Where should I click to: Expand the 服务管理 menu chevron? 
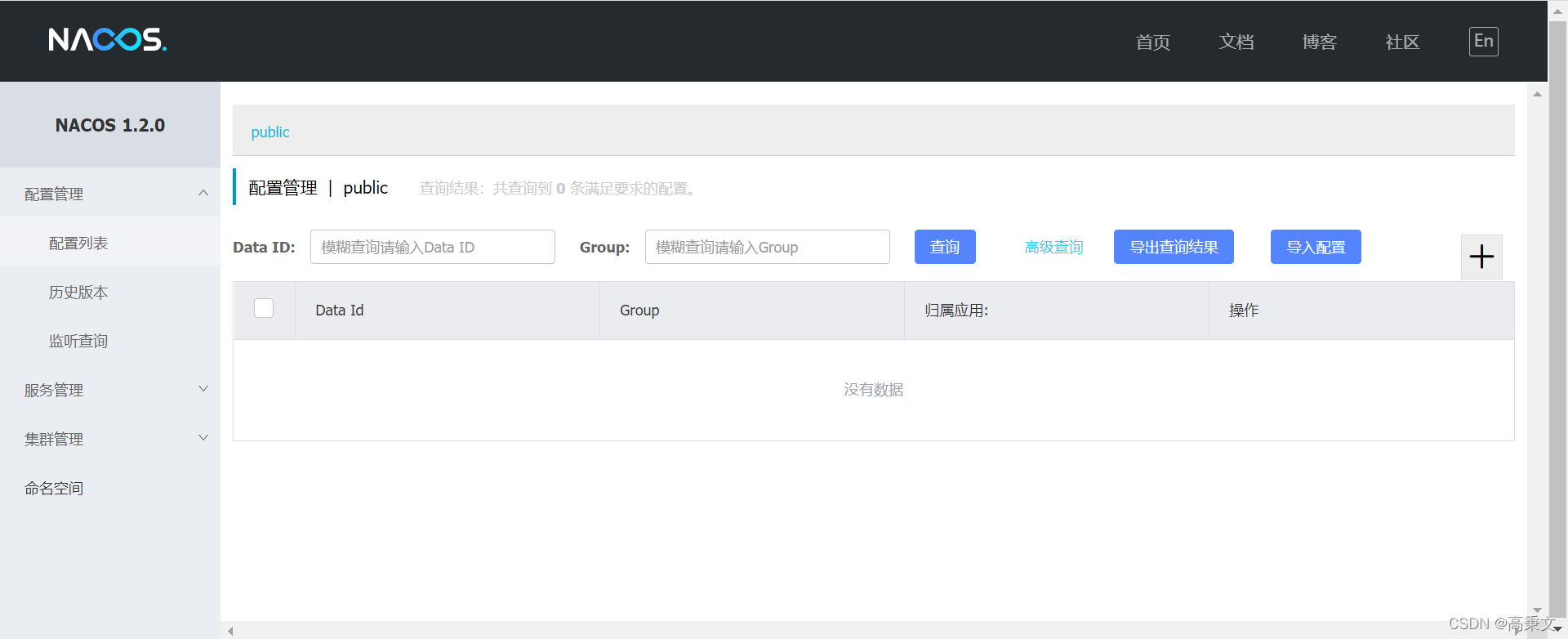(203, 389)
